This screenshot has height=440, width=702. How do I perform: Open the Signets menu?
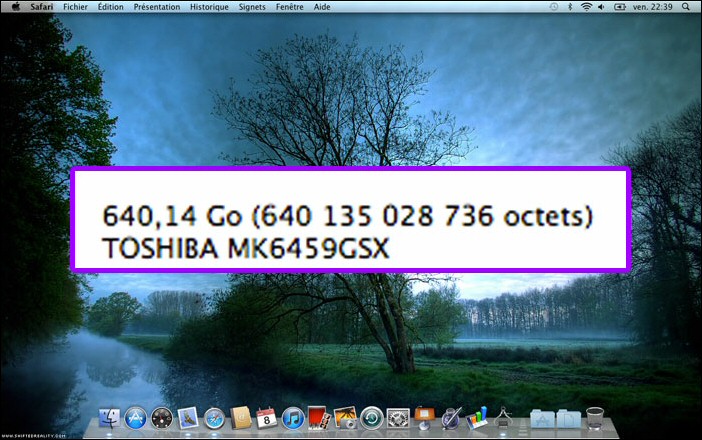(x=252, y=7)
